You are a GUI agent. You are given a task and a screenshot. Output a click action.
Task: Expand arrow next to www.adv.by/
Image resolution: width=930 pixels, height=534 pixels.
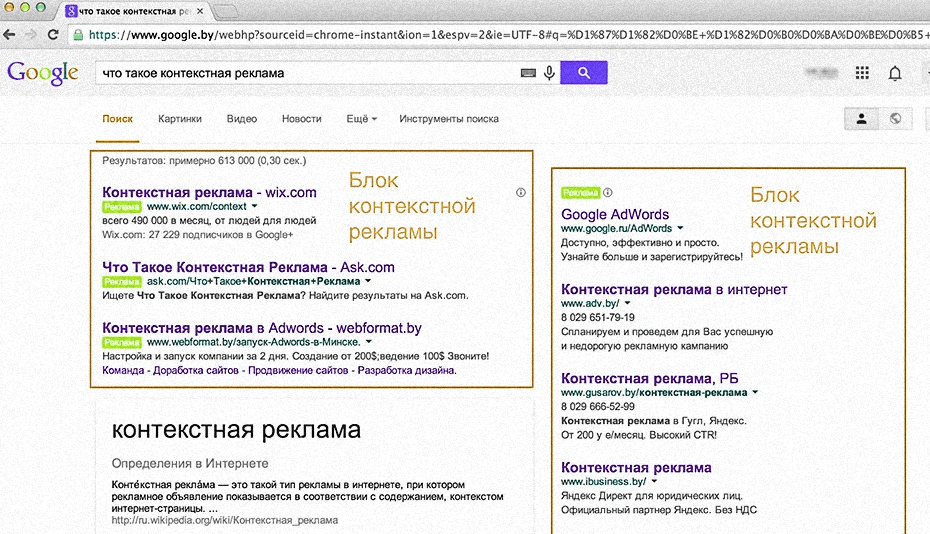click(x=628, y=303)
